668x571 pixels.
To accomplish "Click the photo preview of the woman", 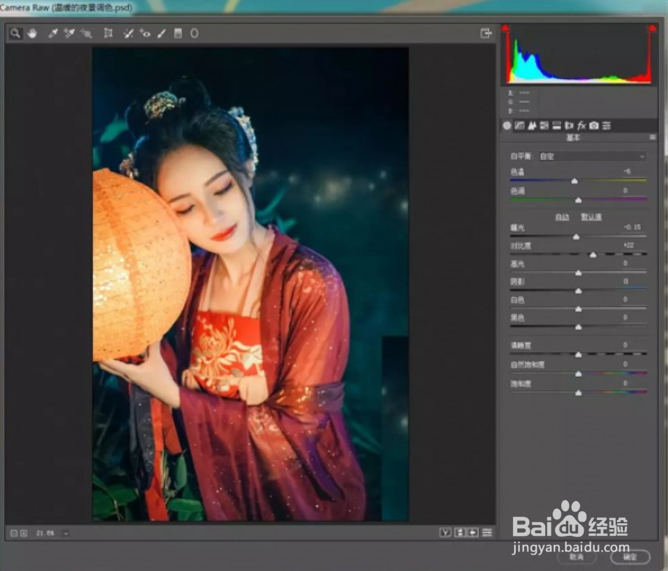I will pos(250,284).
